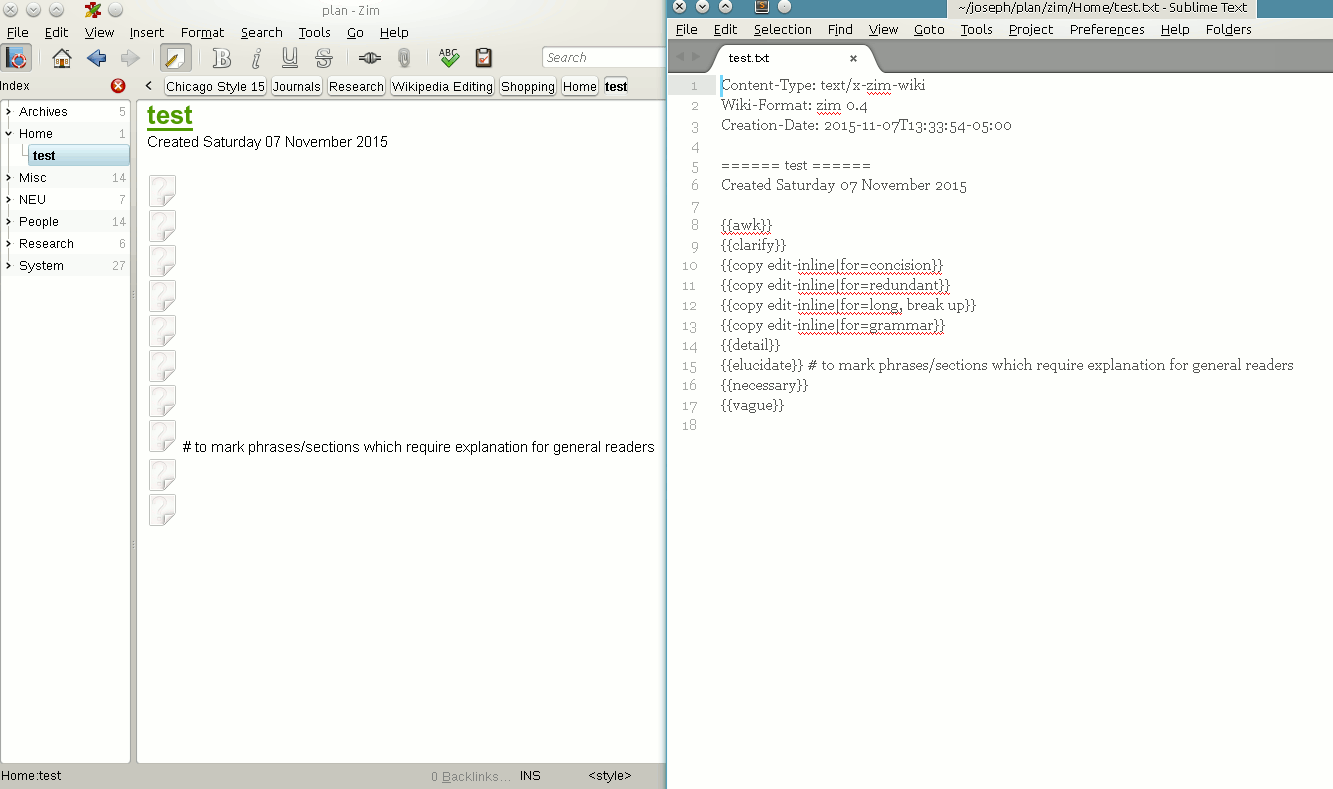Click 'Wiki-Format: zim 0.4' line in Sublime
Screen dimensions: 1333x789
click(794, 105)
